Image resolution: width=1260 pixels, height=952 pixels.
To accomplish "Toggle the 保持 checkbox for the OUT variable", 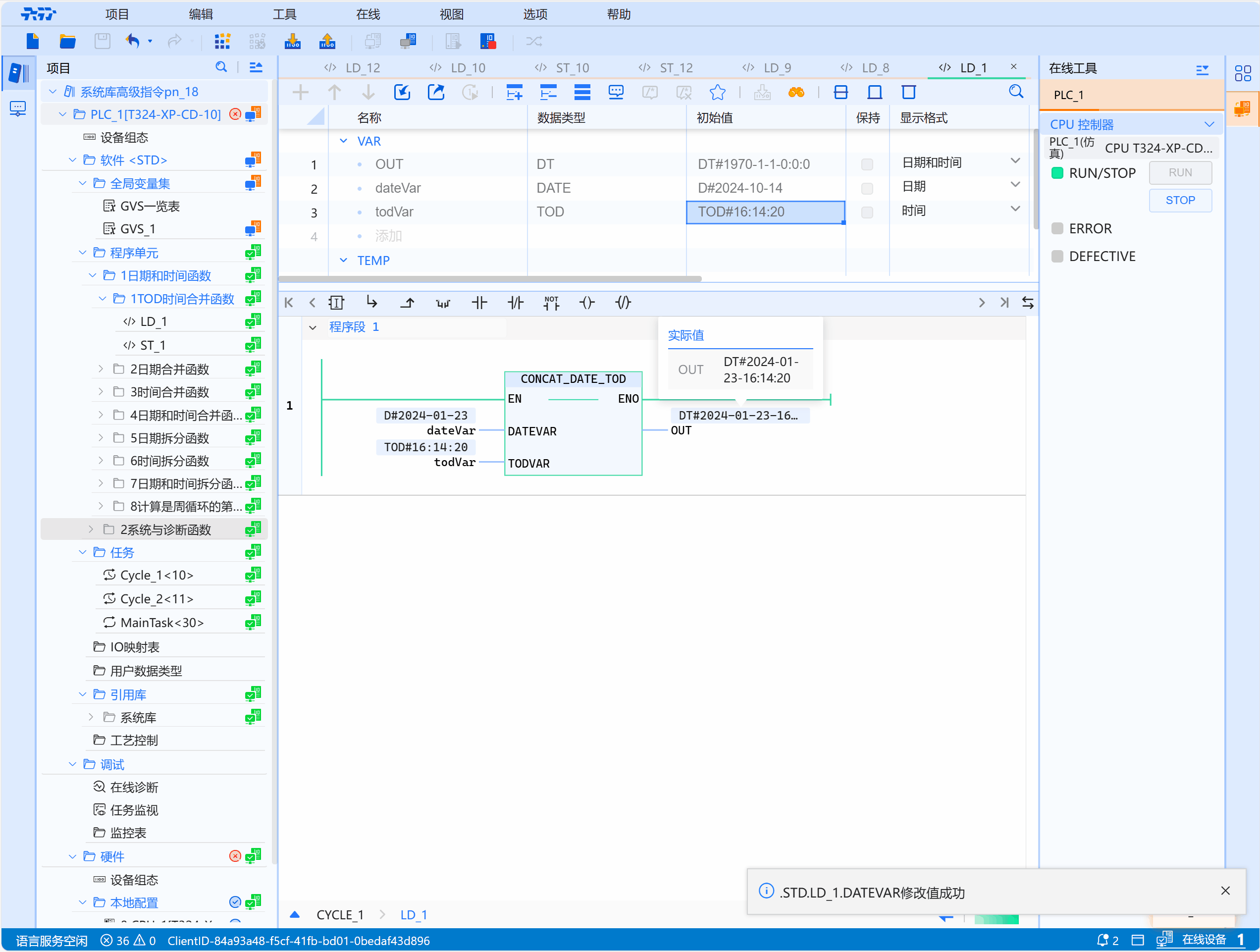I will click(867, 164).
